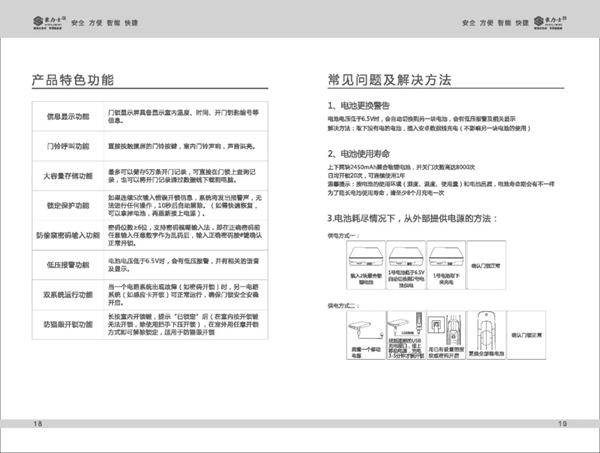Click the line starting 解决方法：取下没有电的电池

[429, 128]
